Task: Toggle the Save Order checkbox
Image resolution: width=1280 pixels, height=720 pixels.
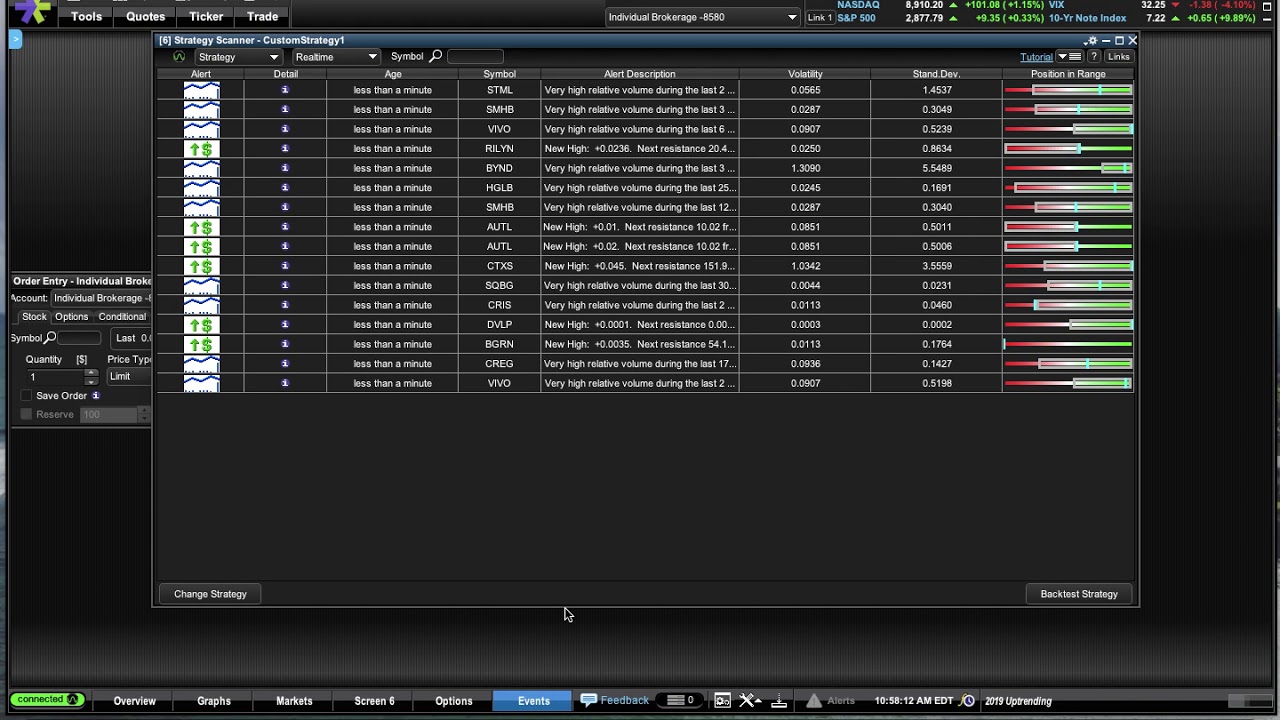Action: tap(27, 396)
